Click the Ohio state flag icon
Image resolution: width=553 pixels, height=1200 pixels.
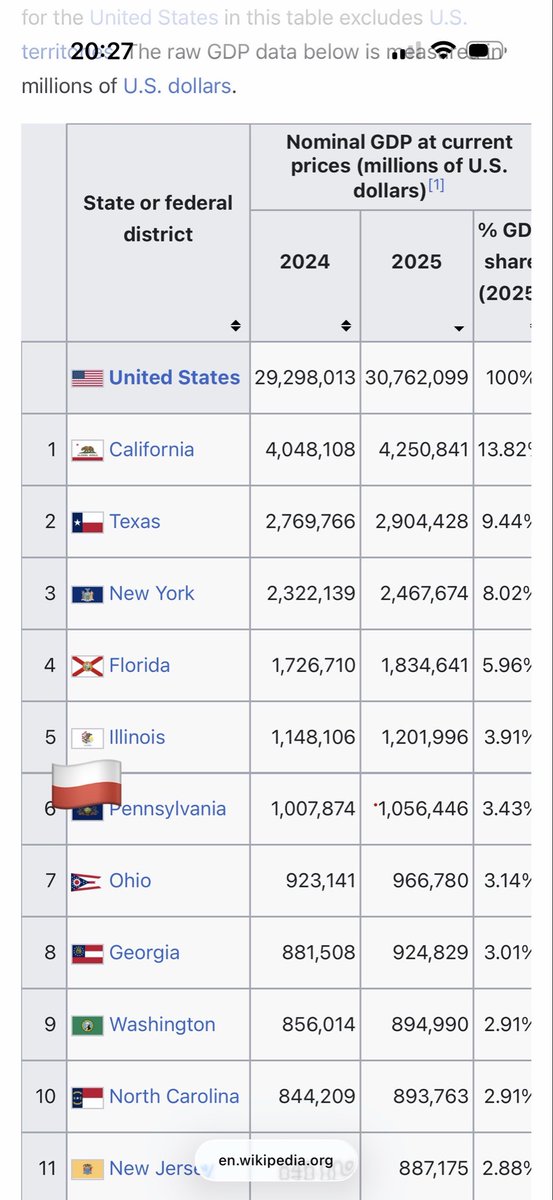pos(87,882)
